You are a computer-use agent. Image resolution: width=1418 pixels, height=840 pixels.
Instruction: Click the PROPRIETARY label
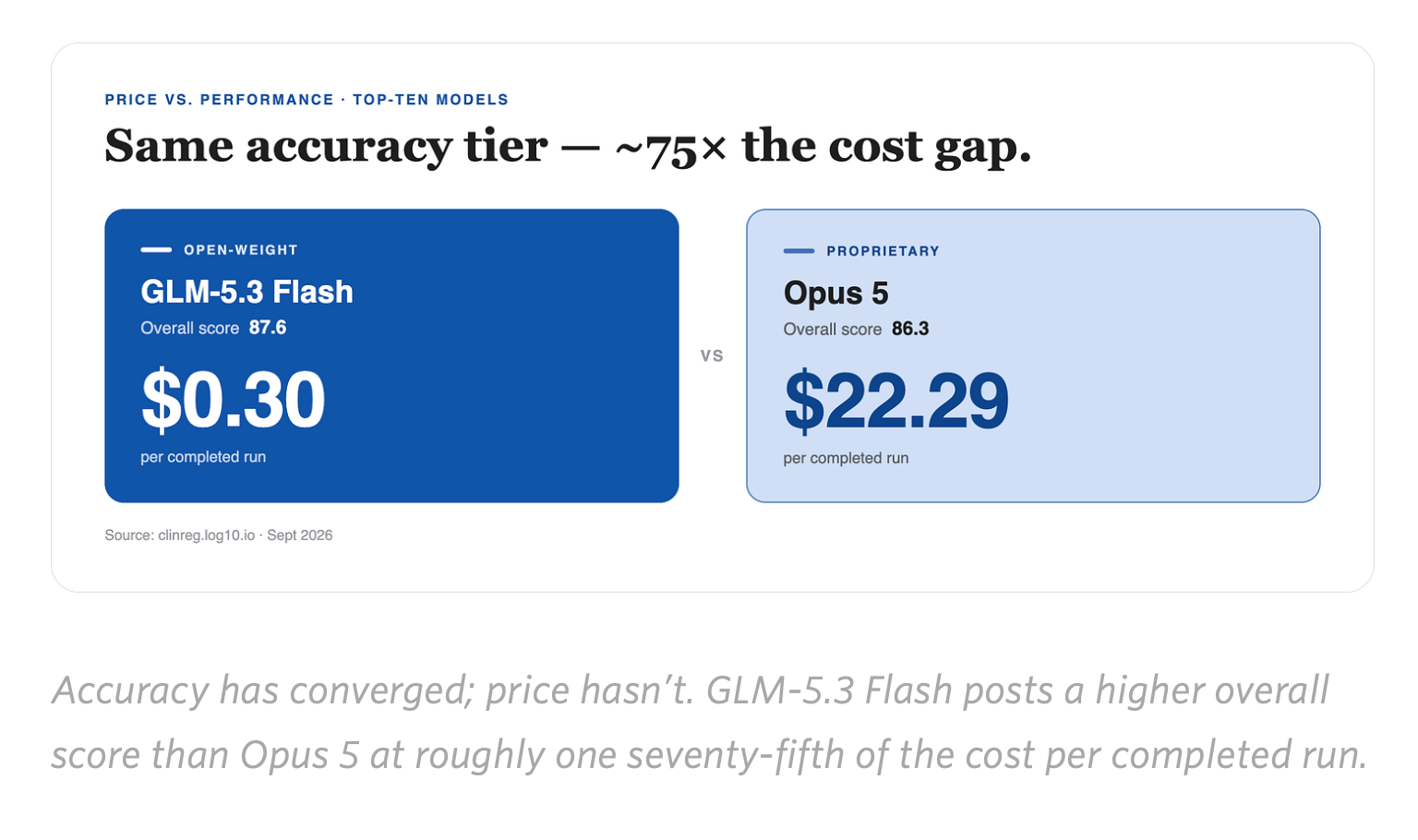coord(883,251)
